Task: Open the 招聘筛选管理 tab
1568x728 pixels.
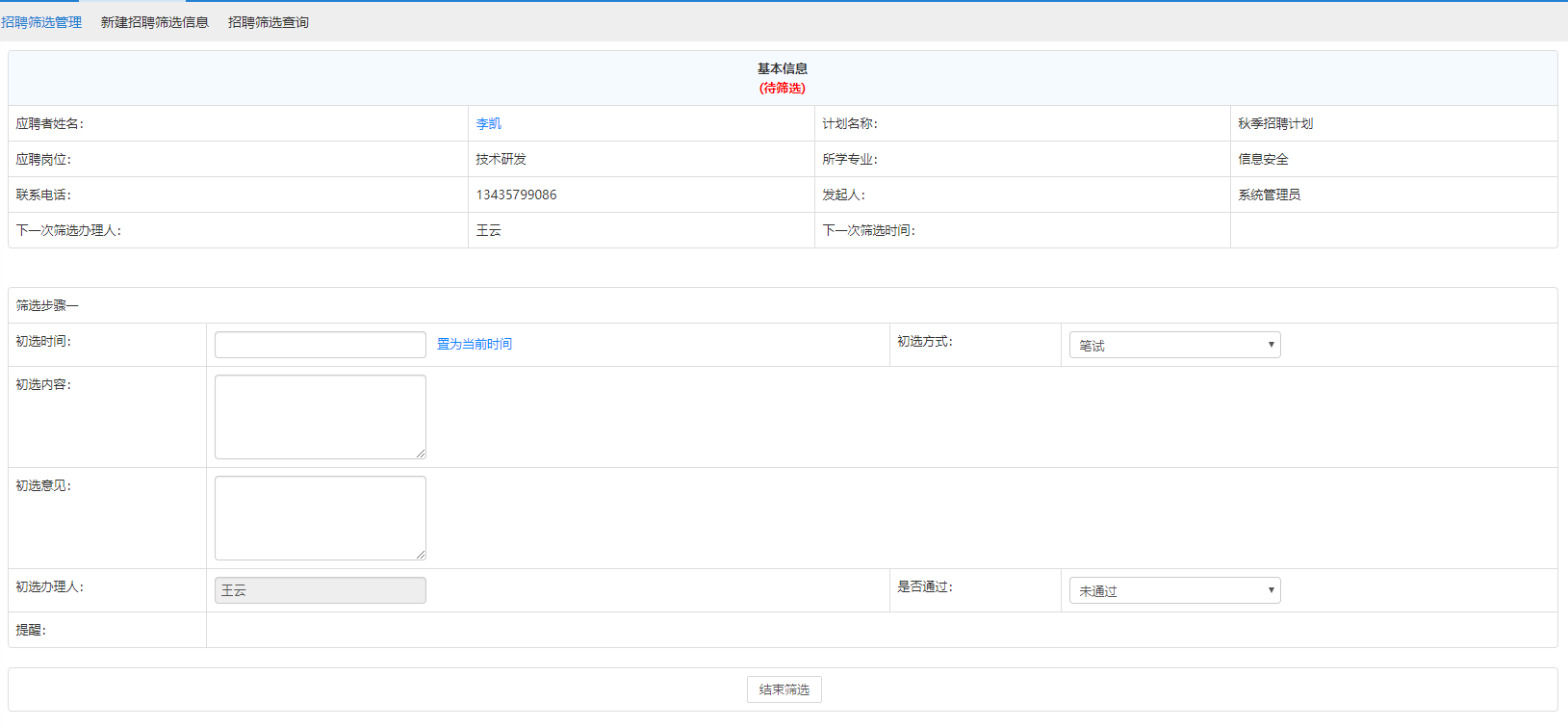Action: pyautogui.click(x=41, y=22)
